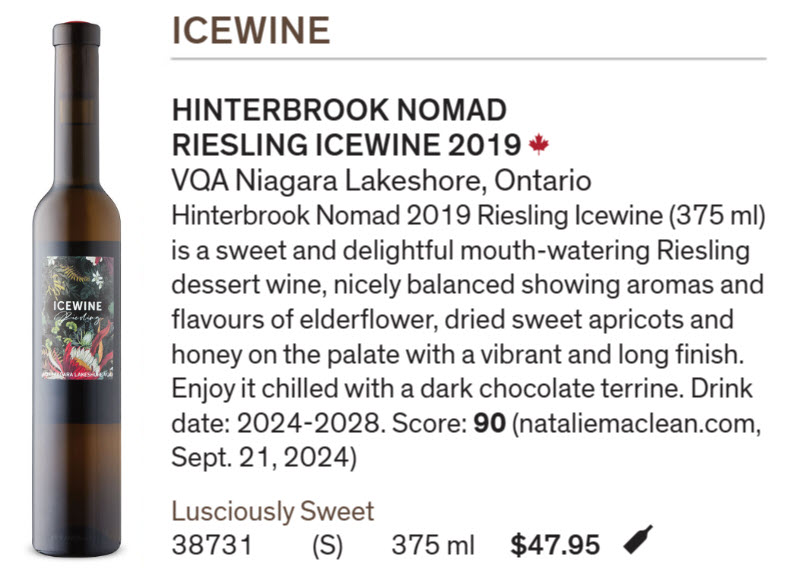Image resolution: width=785 pixels, height=577 pixels.
Task: Select the wine bottle product image
Action: (x=77, y=290)
